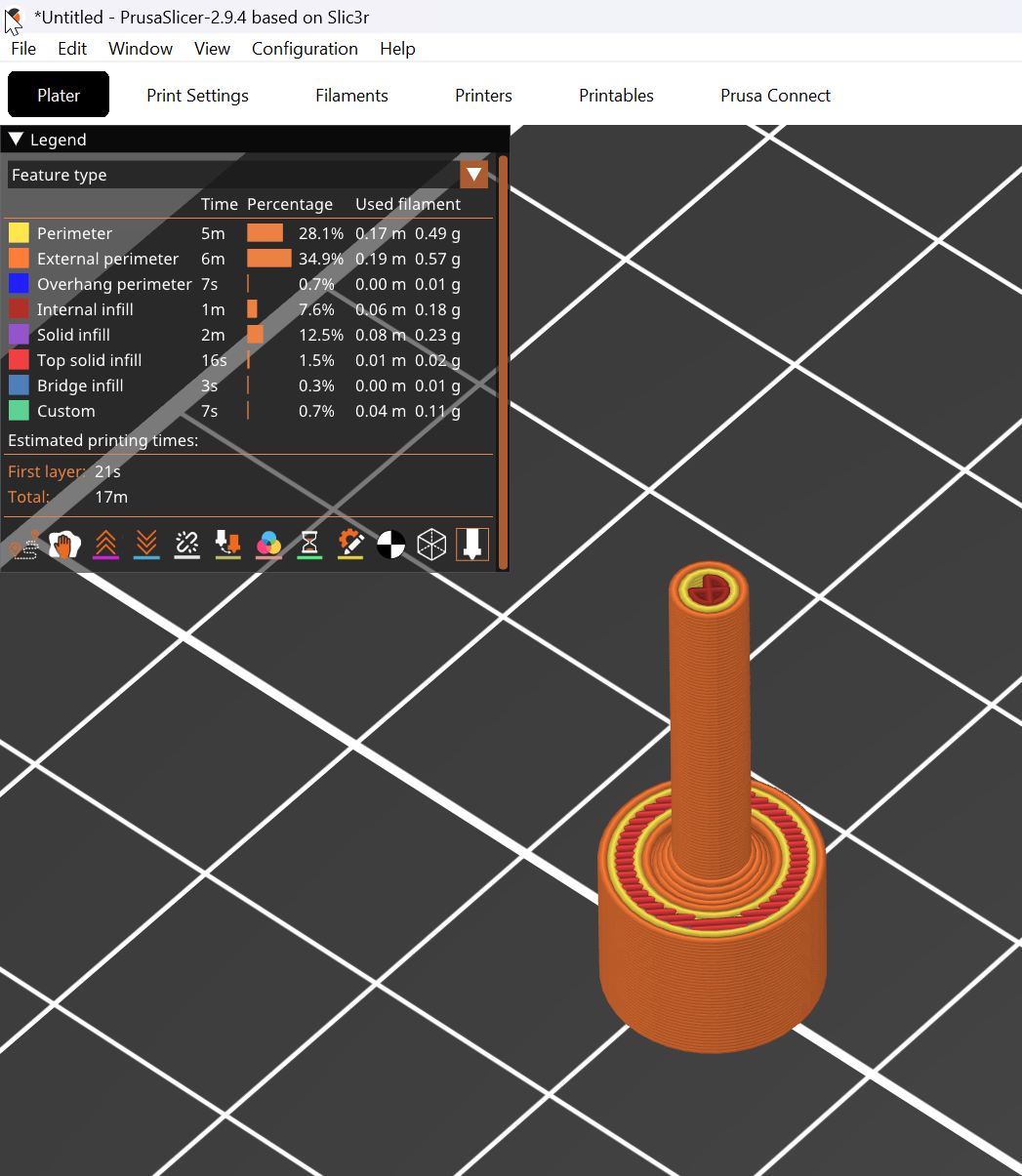Click the 'Time' column header
Screen dimensions: 1022x1176
[x=220, y=204]
